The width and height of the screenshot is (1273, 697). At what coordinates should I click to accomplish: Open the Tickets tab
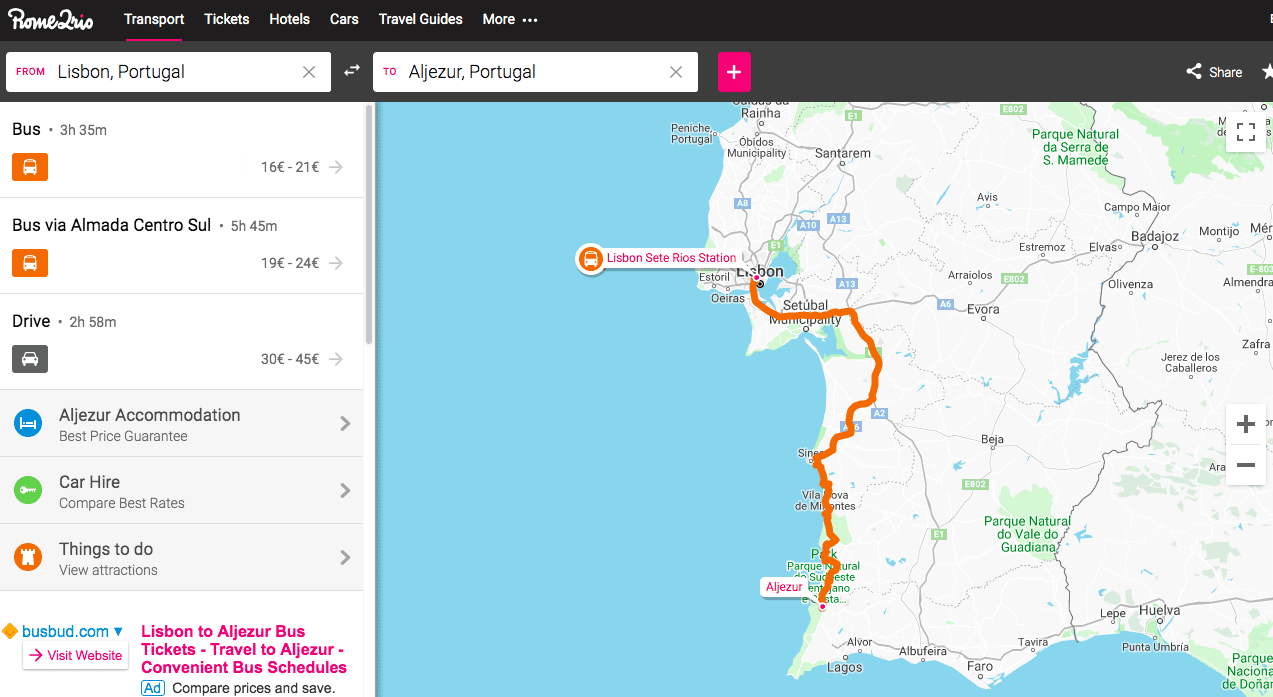(x=227, y=19)
